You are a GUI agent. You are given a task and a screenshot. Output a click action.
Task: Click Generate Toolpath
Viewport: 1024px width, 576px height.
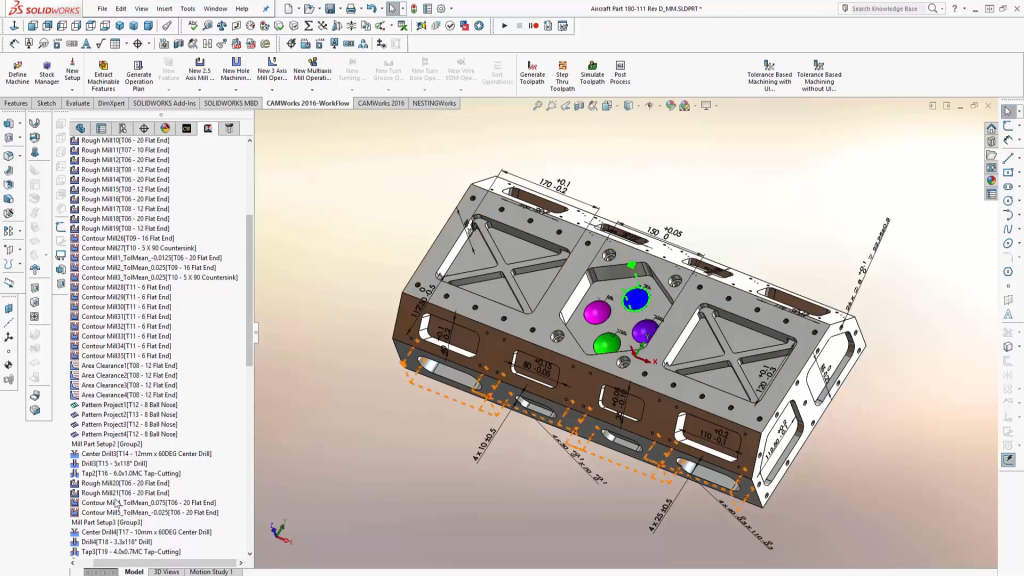(532, 72)
